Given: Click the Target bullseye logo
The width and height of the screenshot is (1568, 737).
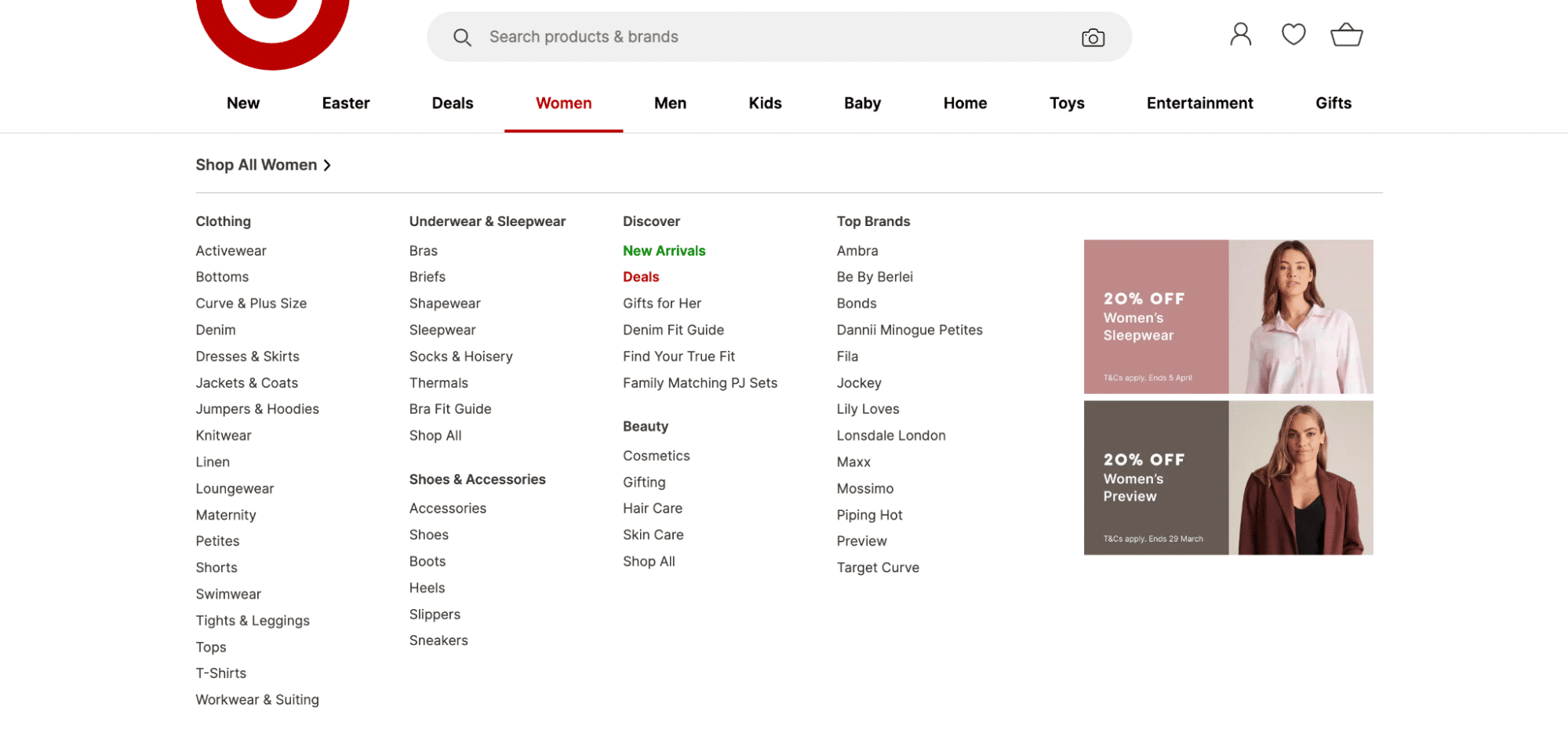Looking at the screenshot, I should click(x=272, y=35).
